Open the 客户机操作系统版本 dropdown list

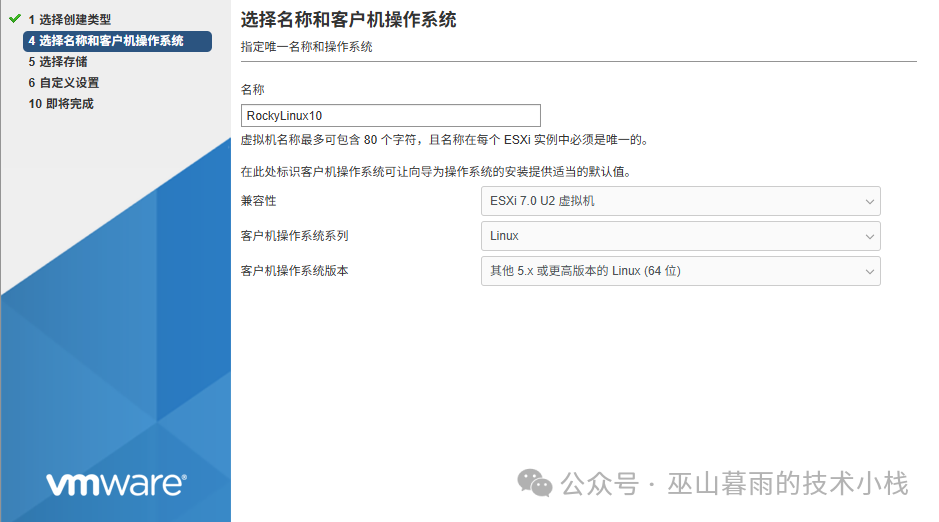(x=680, y=271)
